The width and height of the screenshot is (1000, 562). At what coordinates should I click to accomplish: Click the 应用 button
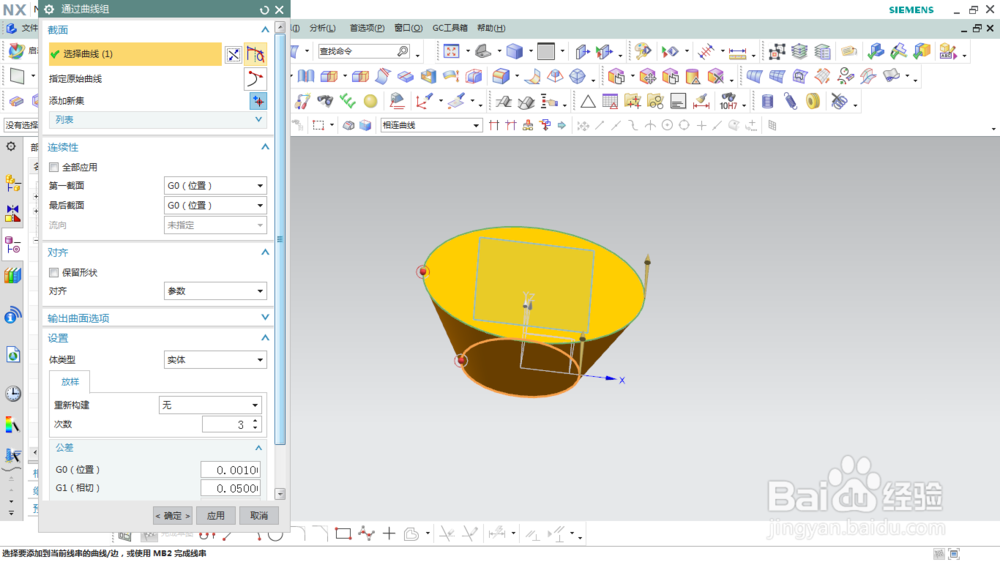(x=216, y=515)
